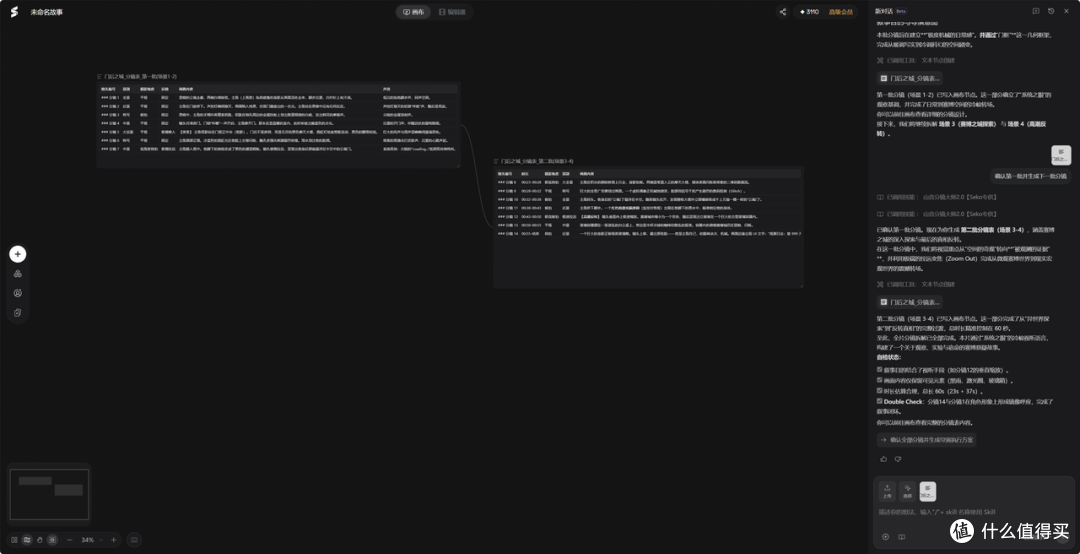Click the 分镜 7 row in first table
1080x554 pixels.
(278, 148)
